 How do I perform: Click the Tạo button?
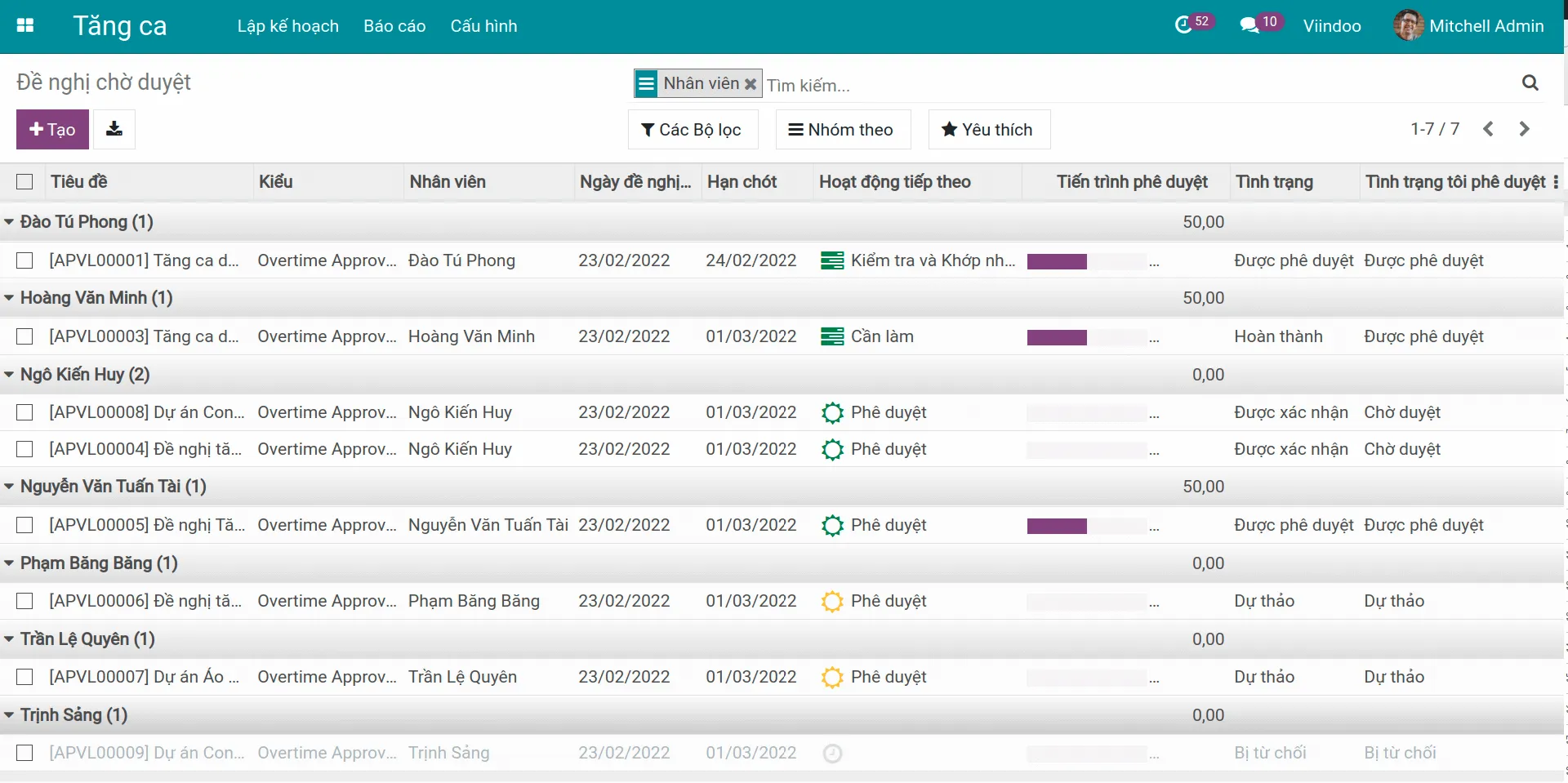pyautogui.click(x=51, y=129)
